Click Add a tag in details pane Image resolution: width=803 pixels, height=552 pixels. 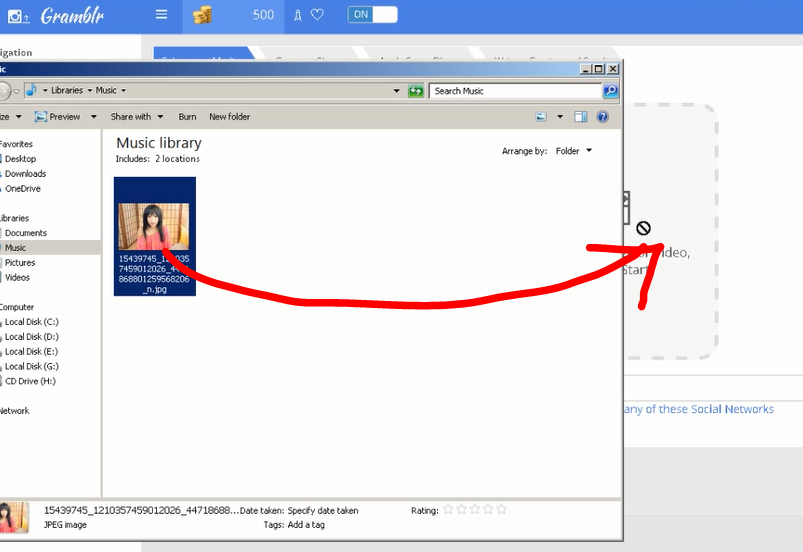(x=306, y=525)
